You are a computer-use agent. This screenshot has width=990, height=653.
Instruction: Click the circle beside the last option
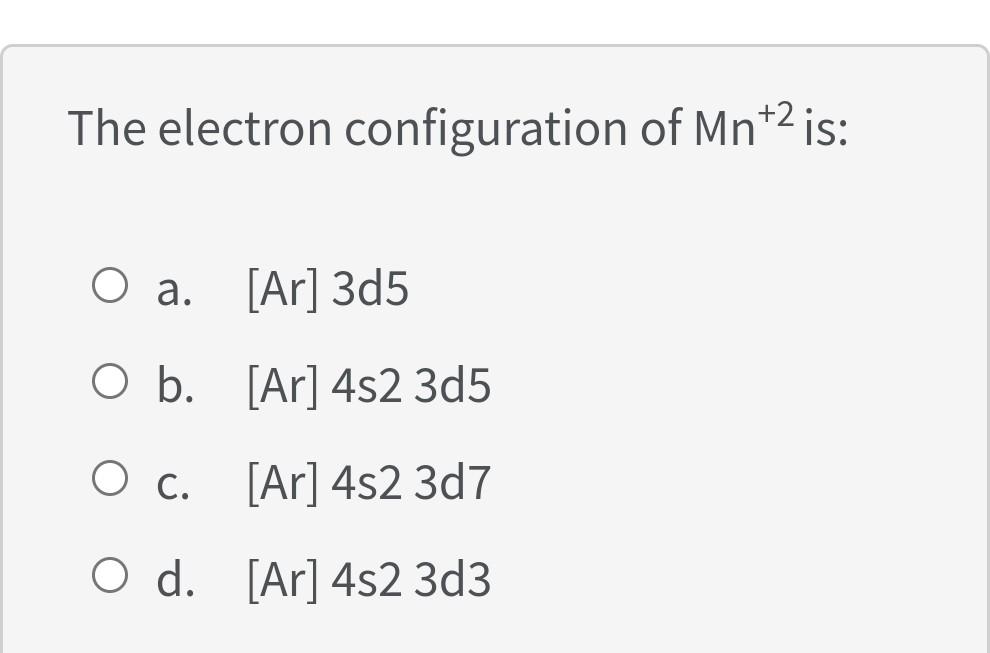tap(110, 575)
